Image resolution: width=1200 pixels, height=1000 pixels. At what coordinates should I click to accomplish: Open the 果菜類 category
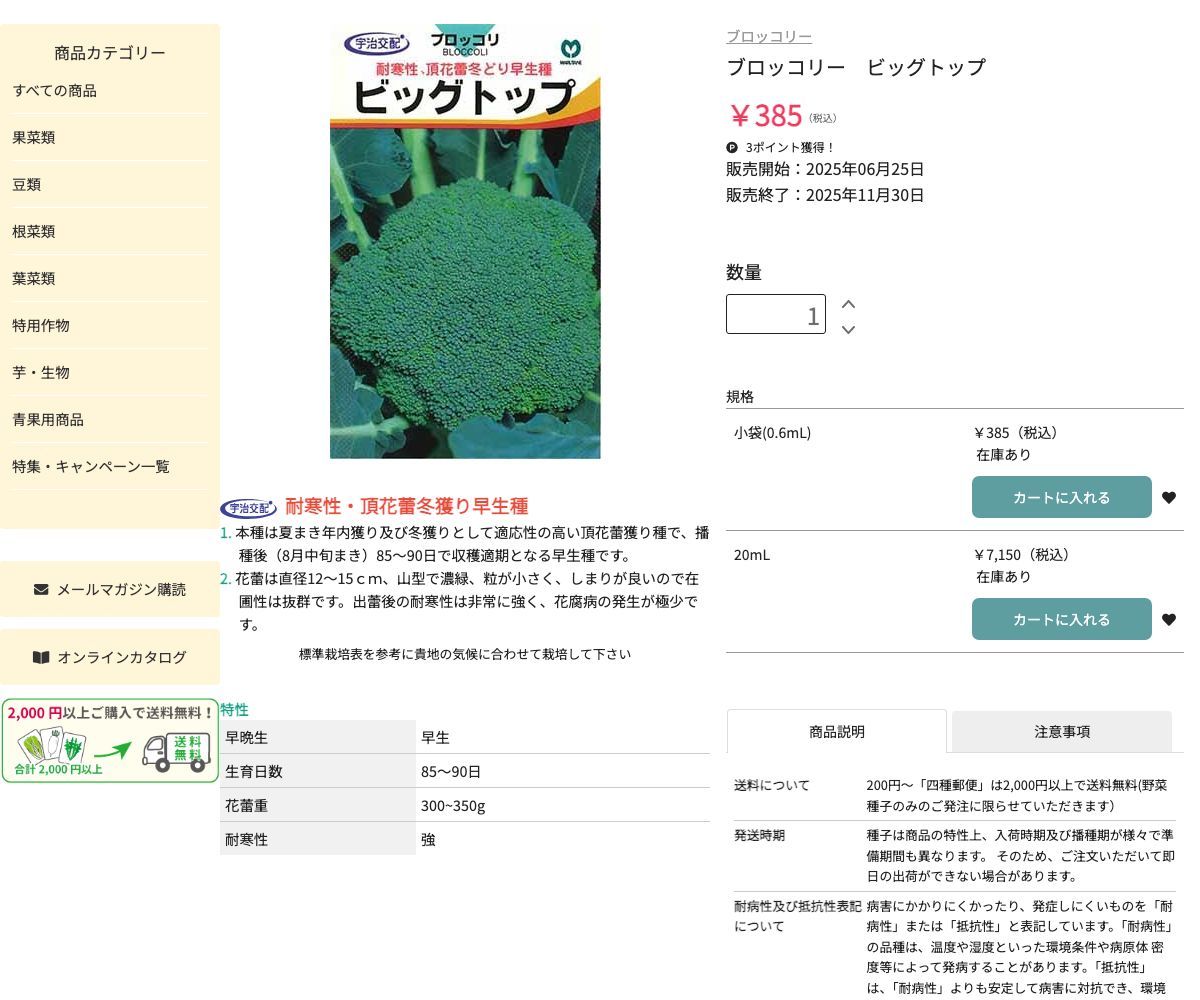(34, 137)
